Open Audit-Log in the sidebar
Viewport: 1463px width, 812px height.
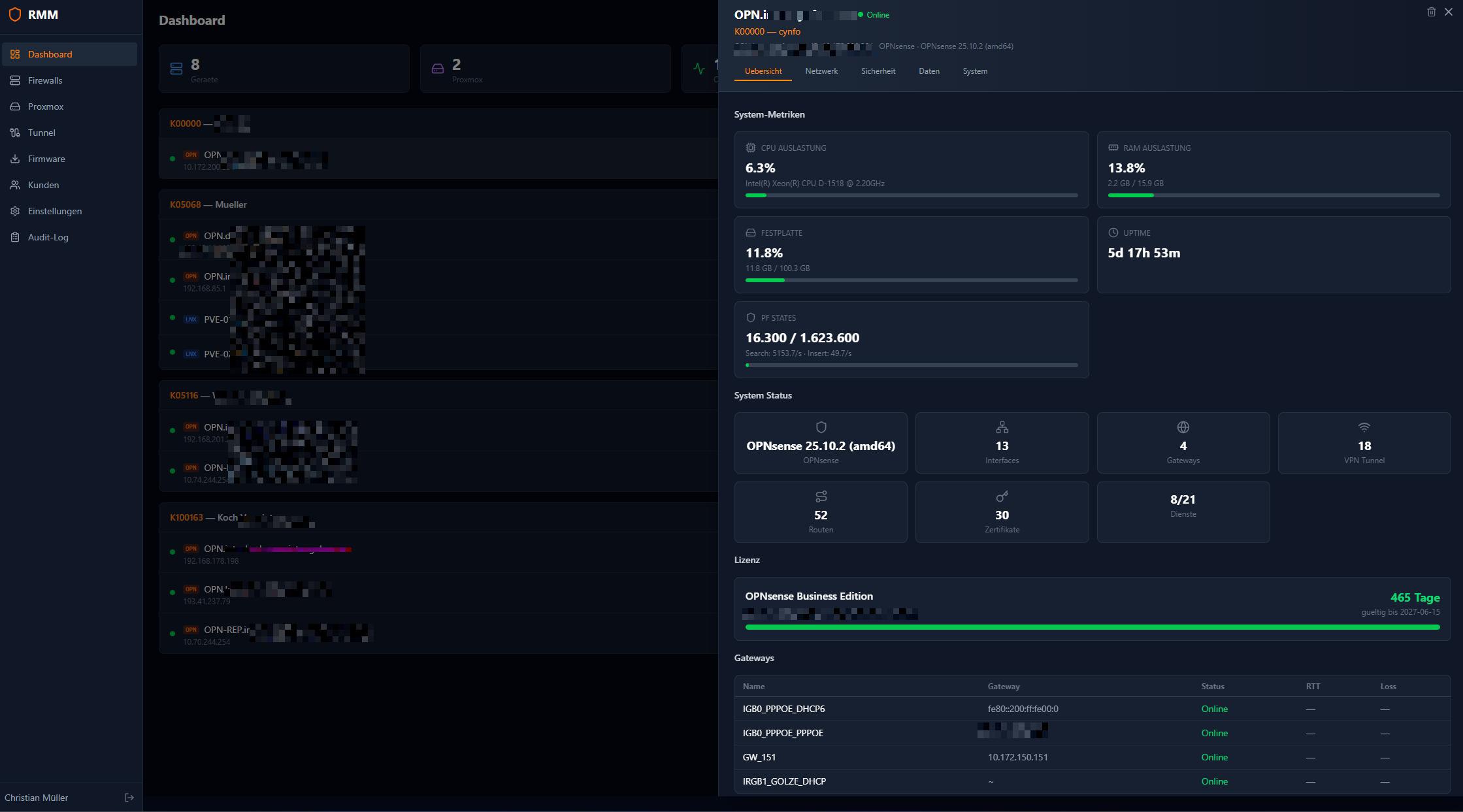tap(69, 237)
